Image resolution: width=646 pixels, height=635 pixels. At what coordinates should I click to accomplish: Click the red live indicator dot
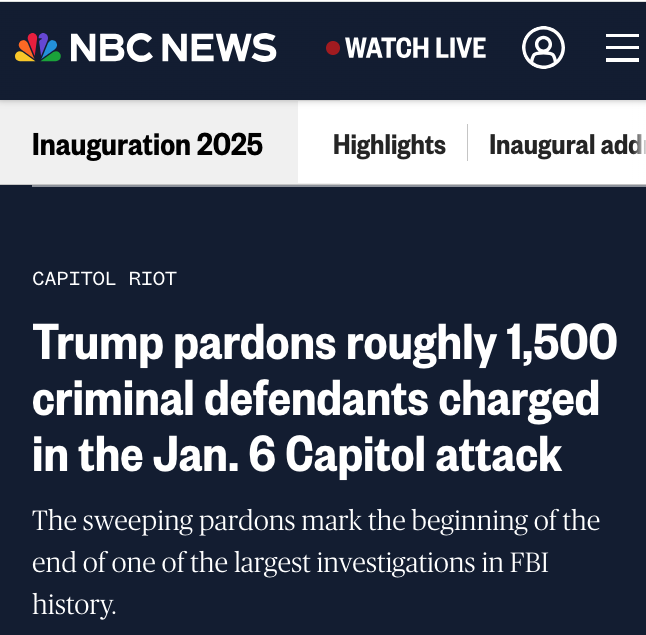(x=333, y=48)
